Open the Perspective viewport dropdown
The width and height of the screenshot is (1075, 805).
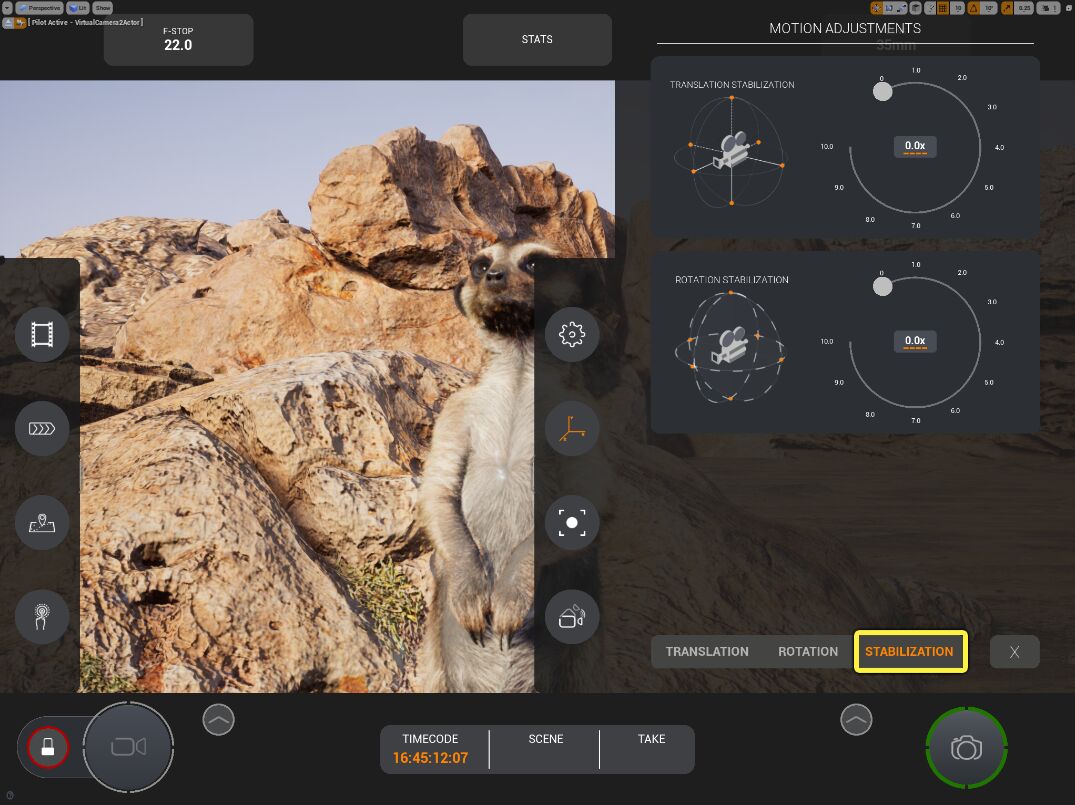click(x=40, y=7)
